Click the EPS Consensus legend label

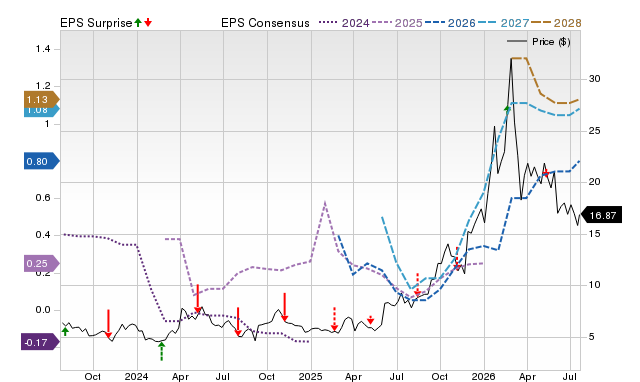(265, 23)
